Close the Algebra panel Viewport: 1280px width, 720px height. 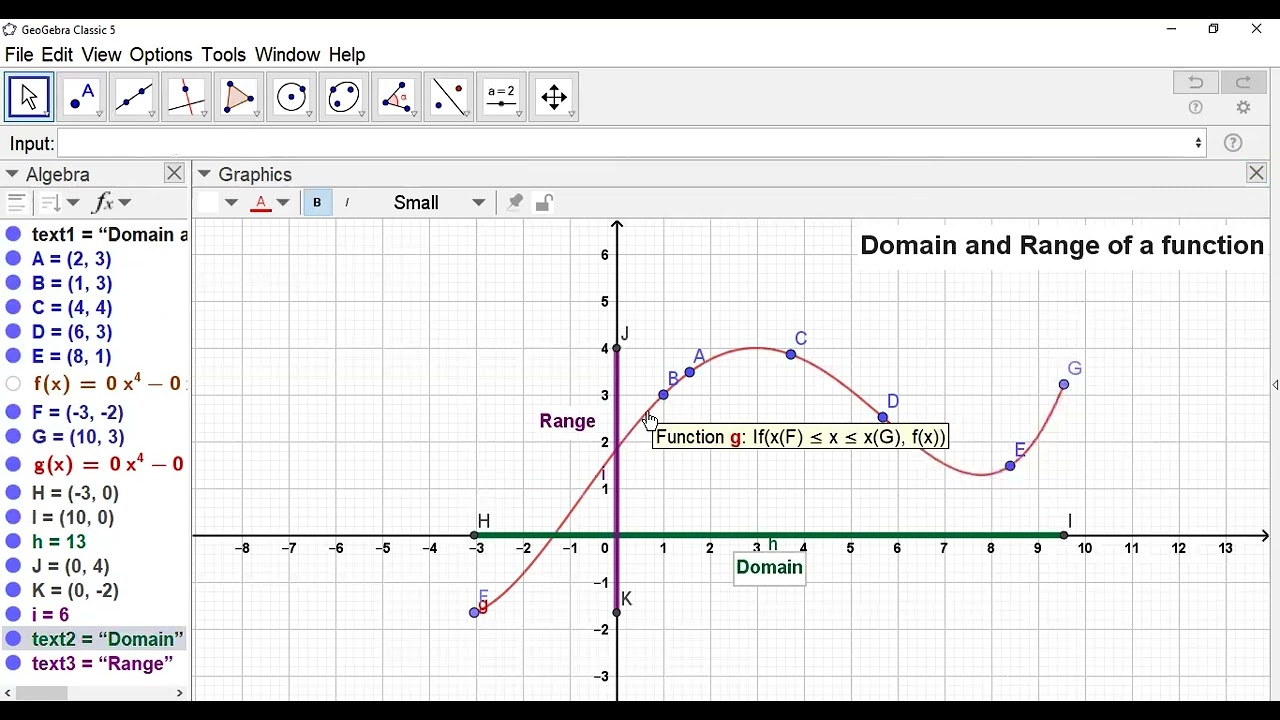coord(174,173)
